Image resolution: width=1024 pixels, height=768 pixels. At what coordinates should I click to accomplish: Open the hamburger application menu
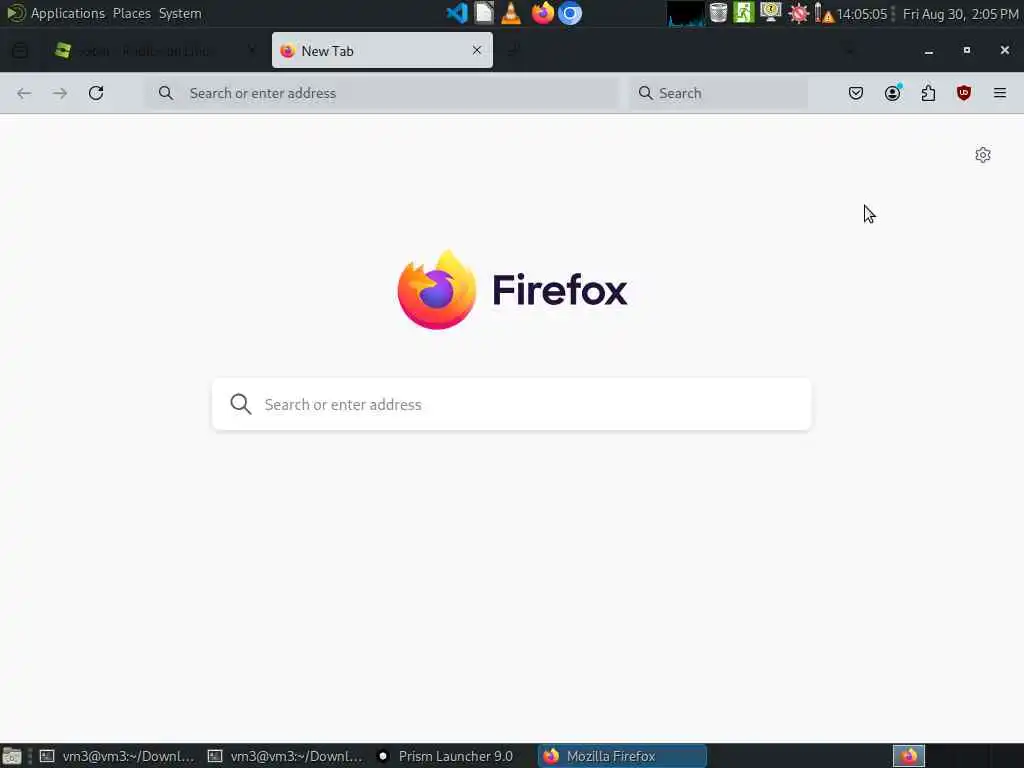click(x=1000, y=93)
